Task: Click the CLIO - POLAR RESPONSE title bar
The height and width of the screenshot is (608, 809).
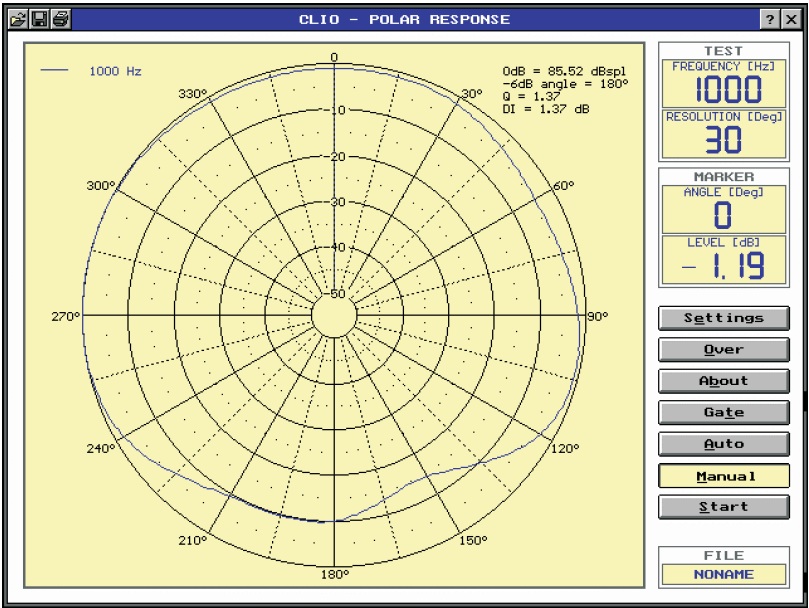Action: tap(404, 20)
